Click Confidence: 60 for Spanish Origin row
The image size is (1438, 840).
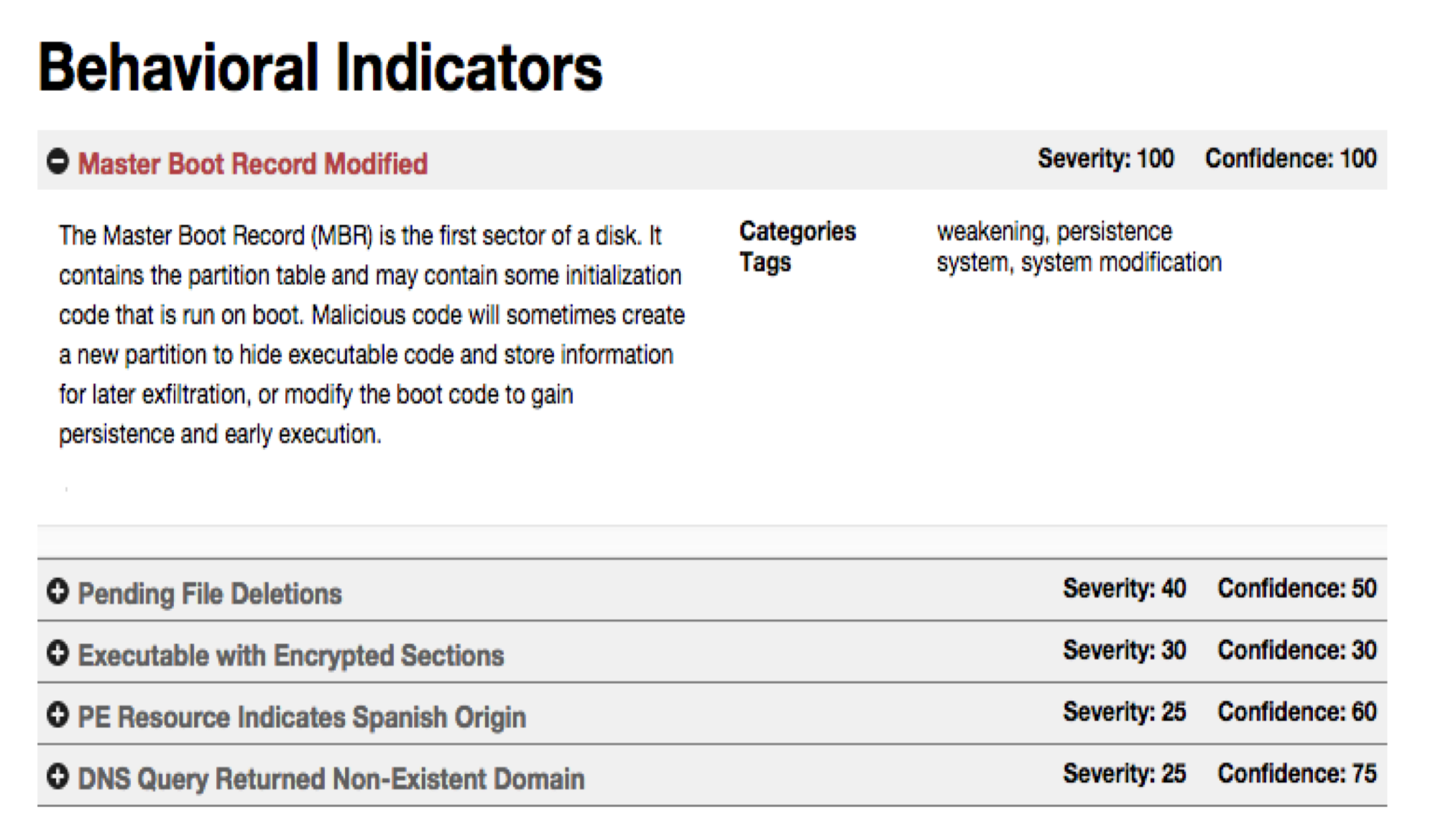point(1296,712)
